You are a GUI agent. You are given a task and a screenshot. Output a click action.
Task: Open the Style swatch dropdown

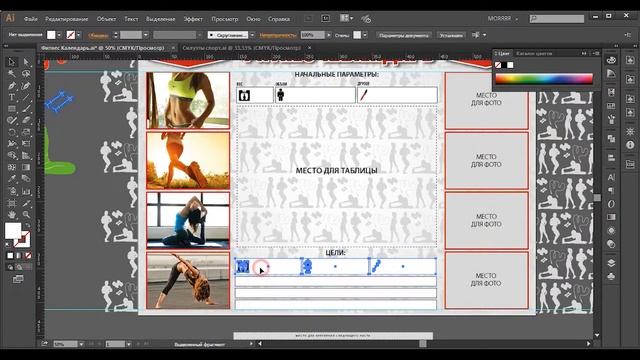coord(365,35)
